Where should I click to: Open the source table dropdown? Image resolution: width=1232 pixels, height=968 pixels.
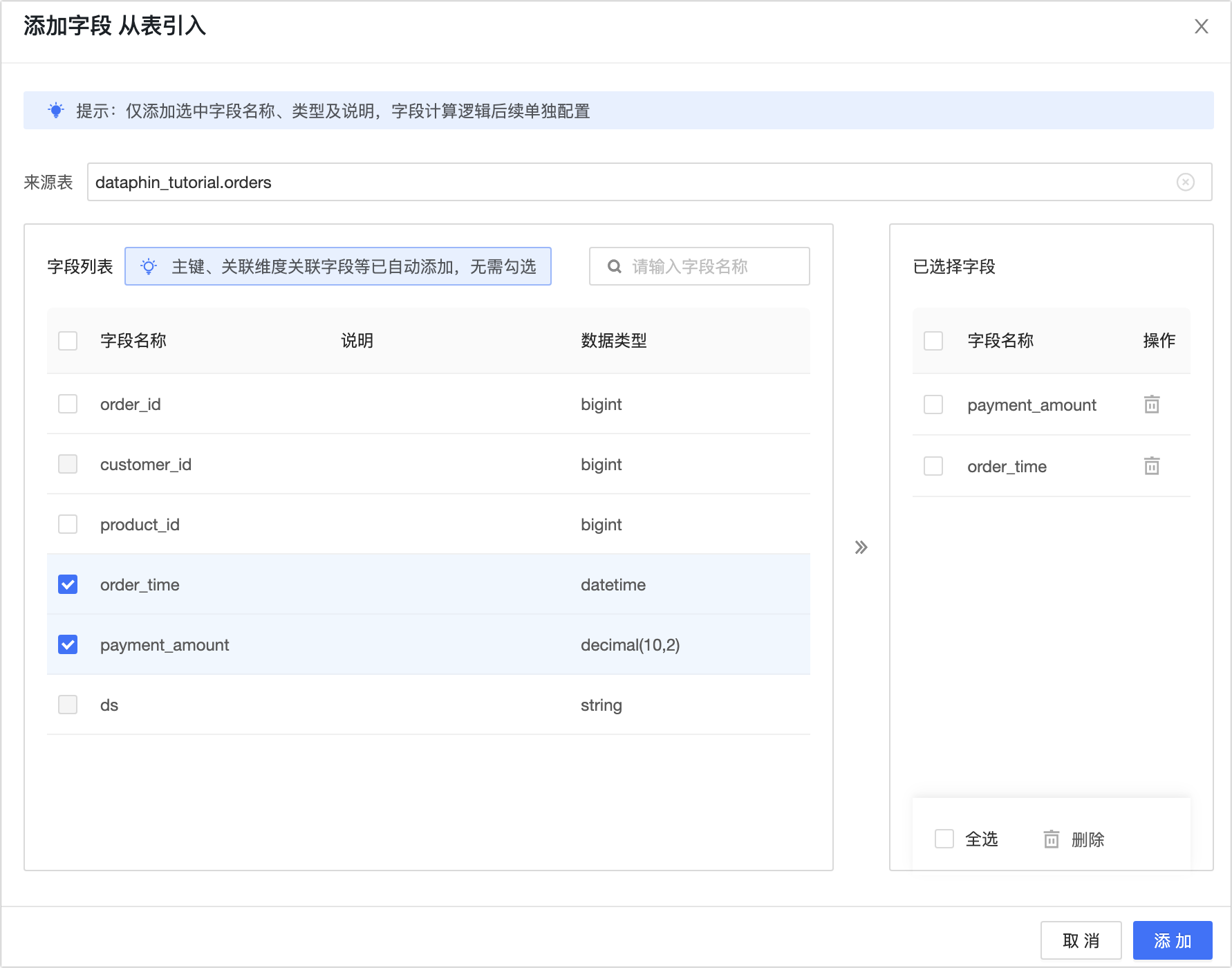649,182
